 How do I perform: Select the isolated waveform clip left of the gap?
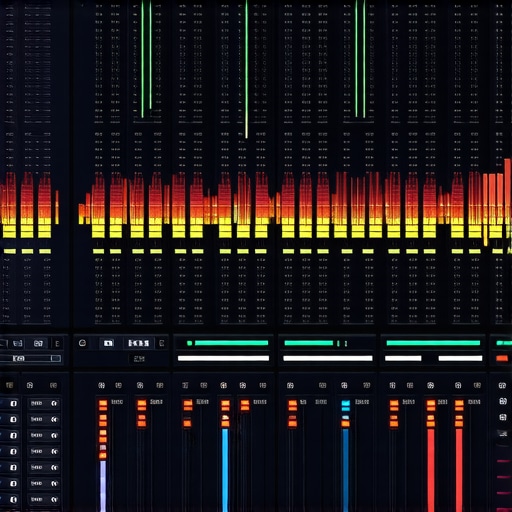pos(57,207)
